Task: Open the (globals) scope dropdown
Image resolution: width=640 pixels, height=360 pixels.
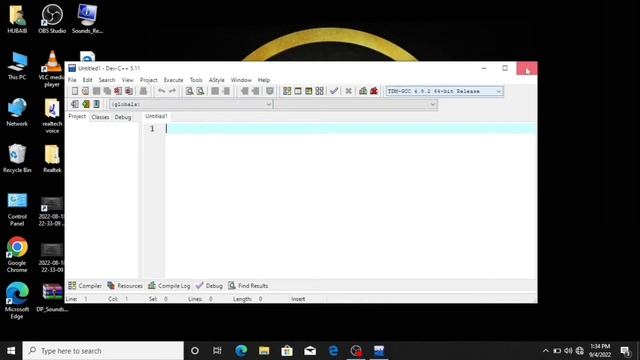Action: pyautogui.click(x=191, y=104)
